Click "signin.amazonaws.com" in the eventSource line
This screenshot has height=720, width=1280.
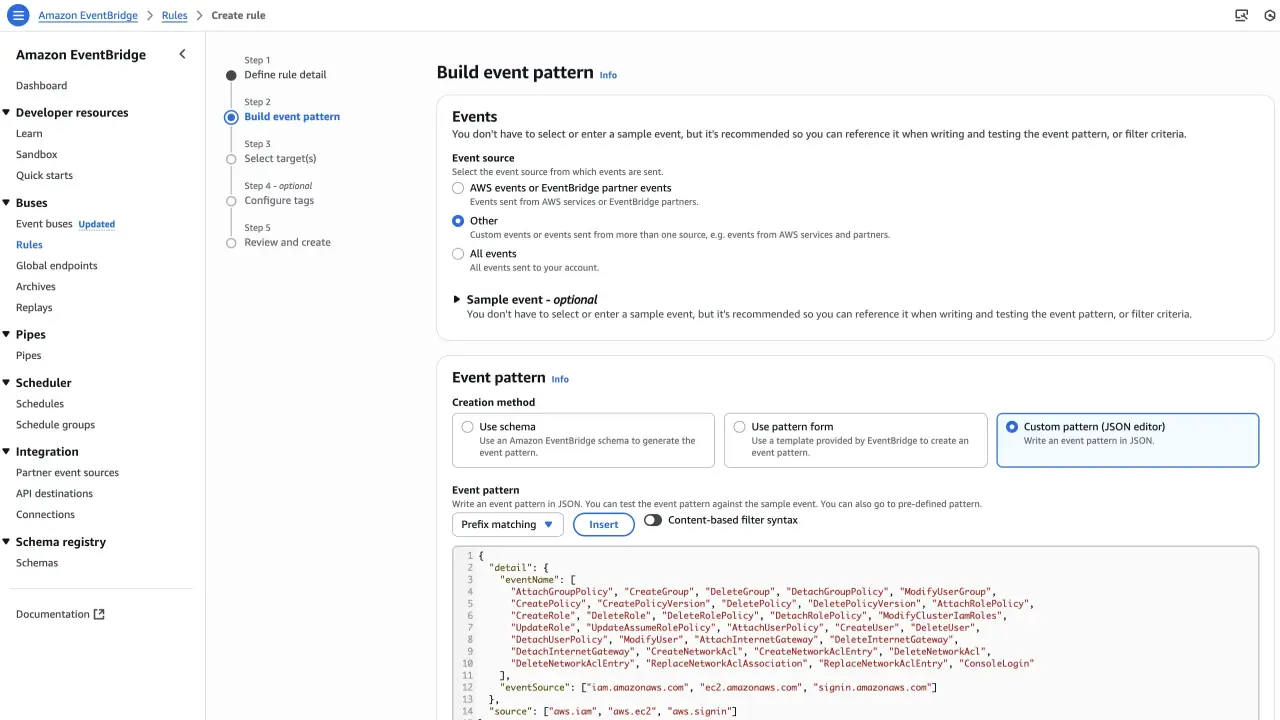[x=874, y=688]
